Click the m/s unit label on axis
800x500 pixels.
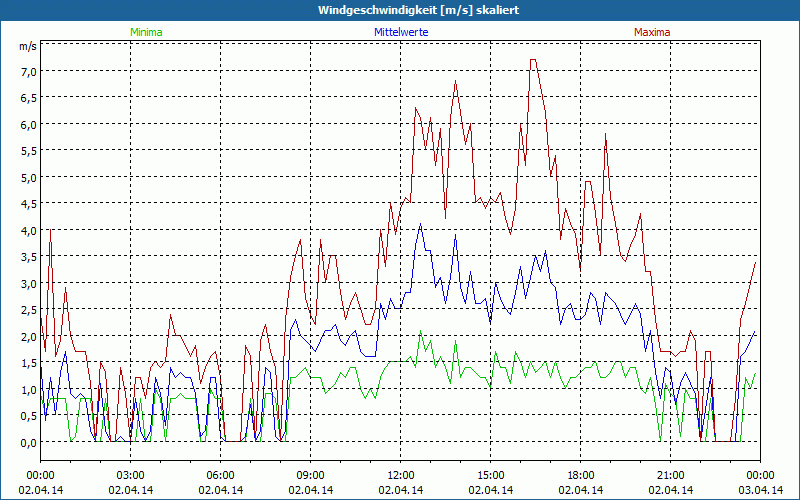[x=26, y=46]
